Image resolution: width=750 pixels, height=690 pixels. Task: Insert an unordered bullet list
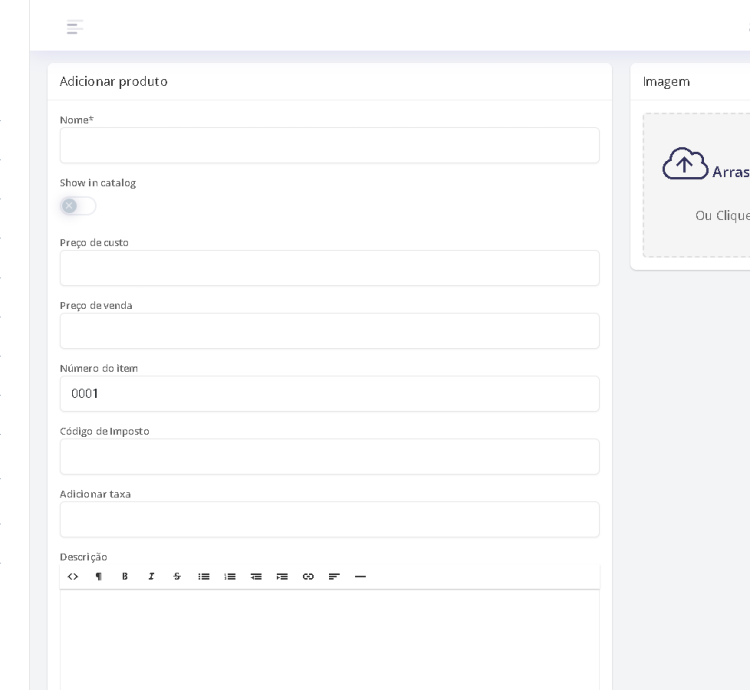coord(204,577)
